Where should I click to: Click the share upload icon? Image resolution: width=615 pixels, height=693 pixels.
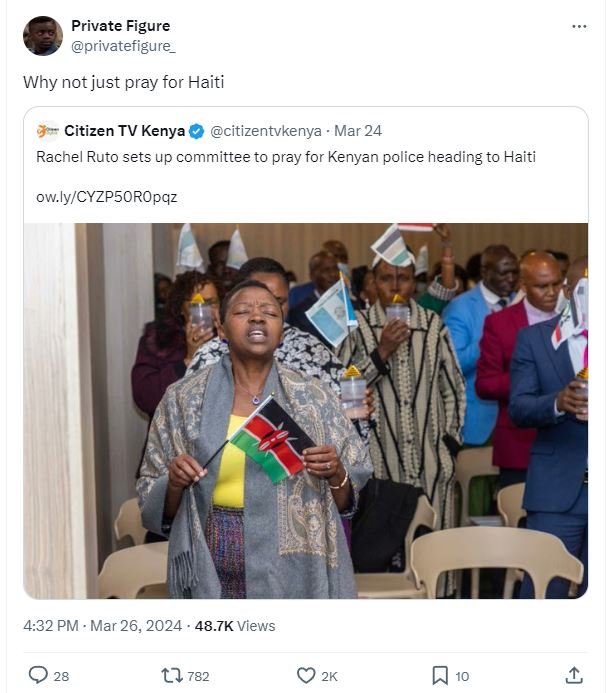pyautogui.click(x=574, y=675)
